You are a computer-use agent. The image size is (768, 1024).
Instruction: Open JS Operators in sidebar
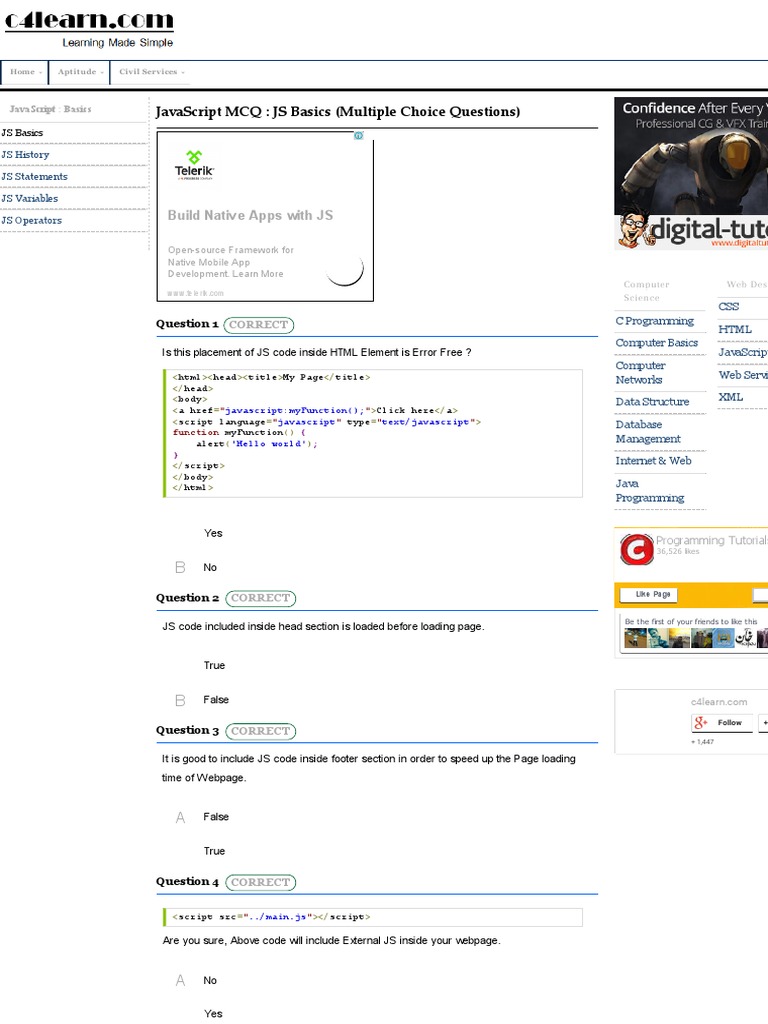click(x=31, y=221)
